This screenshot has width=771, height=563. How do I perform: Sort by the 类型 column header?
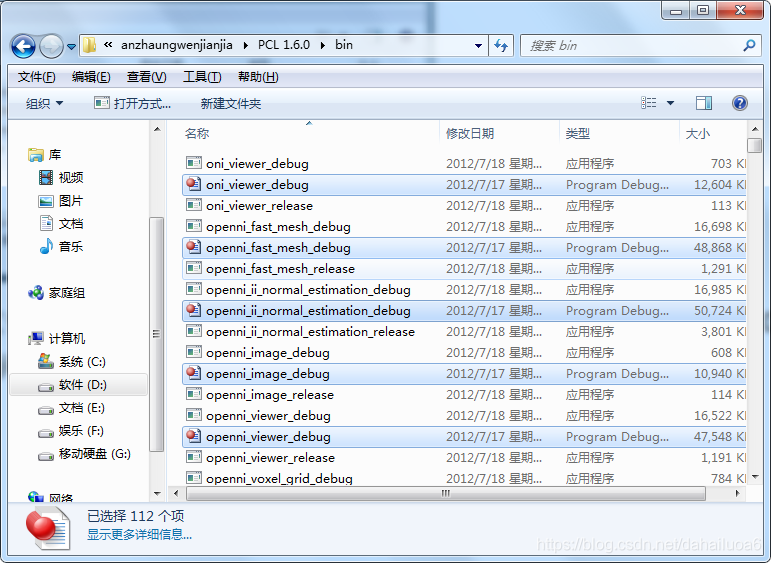(578, 133)
